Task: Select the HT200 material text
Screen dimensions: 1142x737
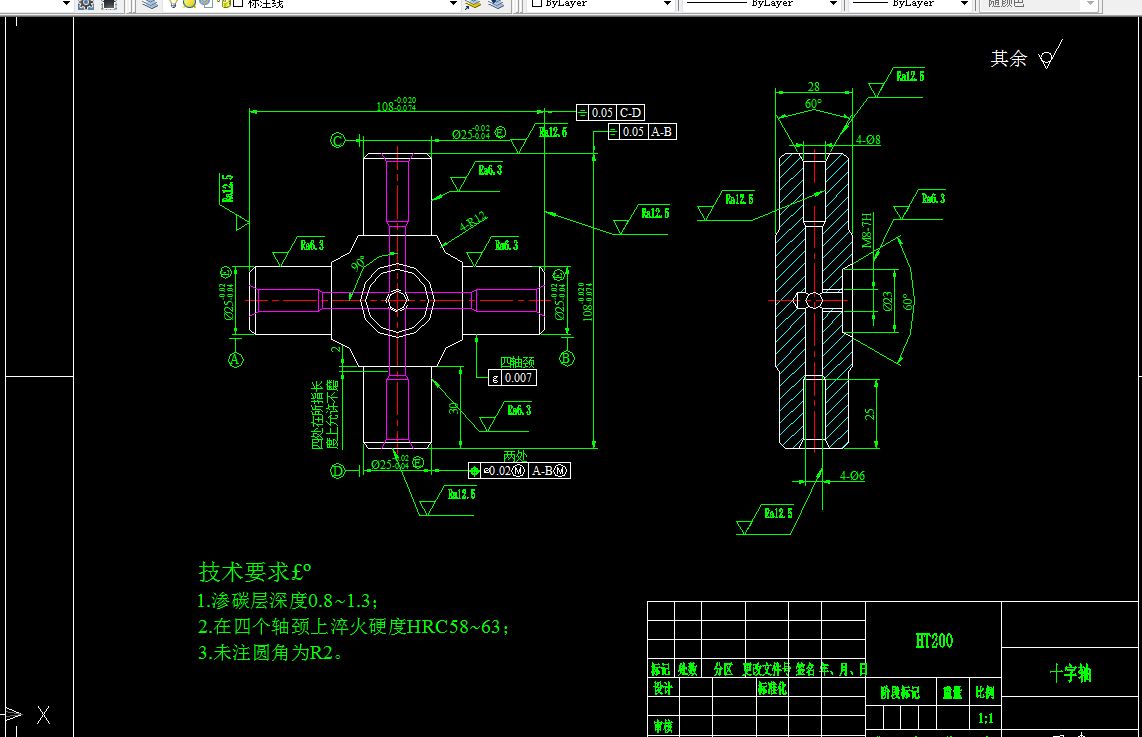Action: pos(934,641)
